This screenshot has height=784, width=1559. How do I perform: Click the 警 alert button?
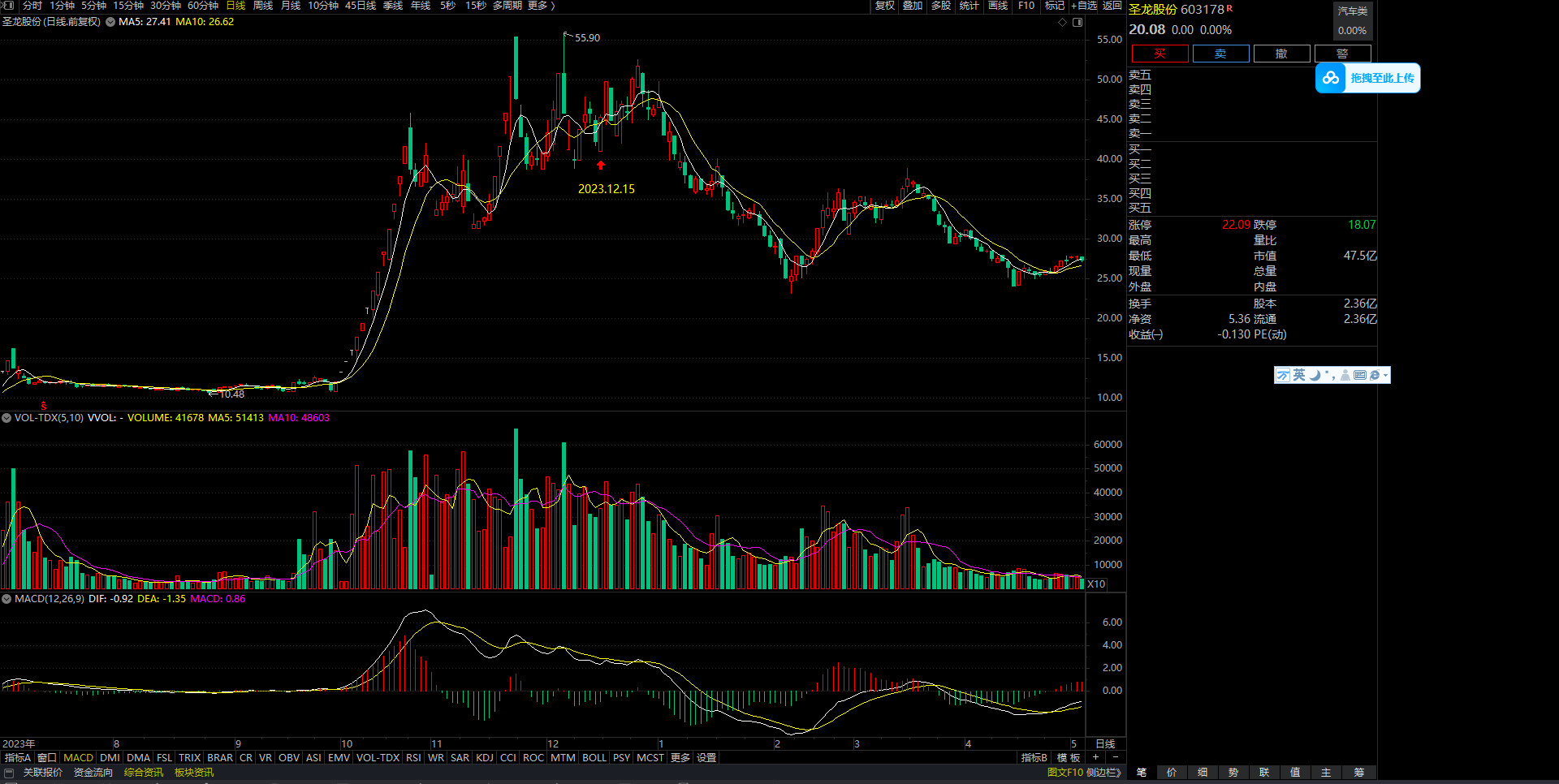tap(1342, 54)
